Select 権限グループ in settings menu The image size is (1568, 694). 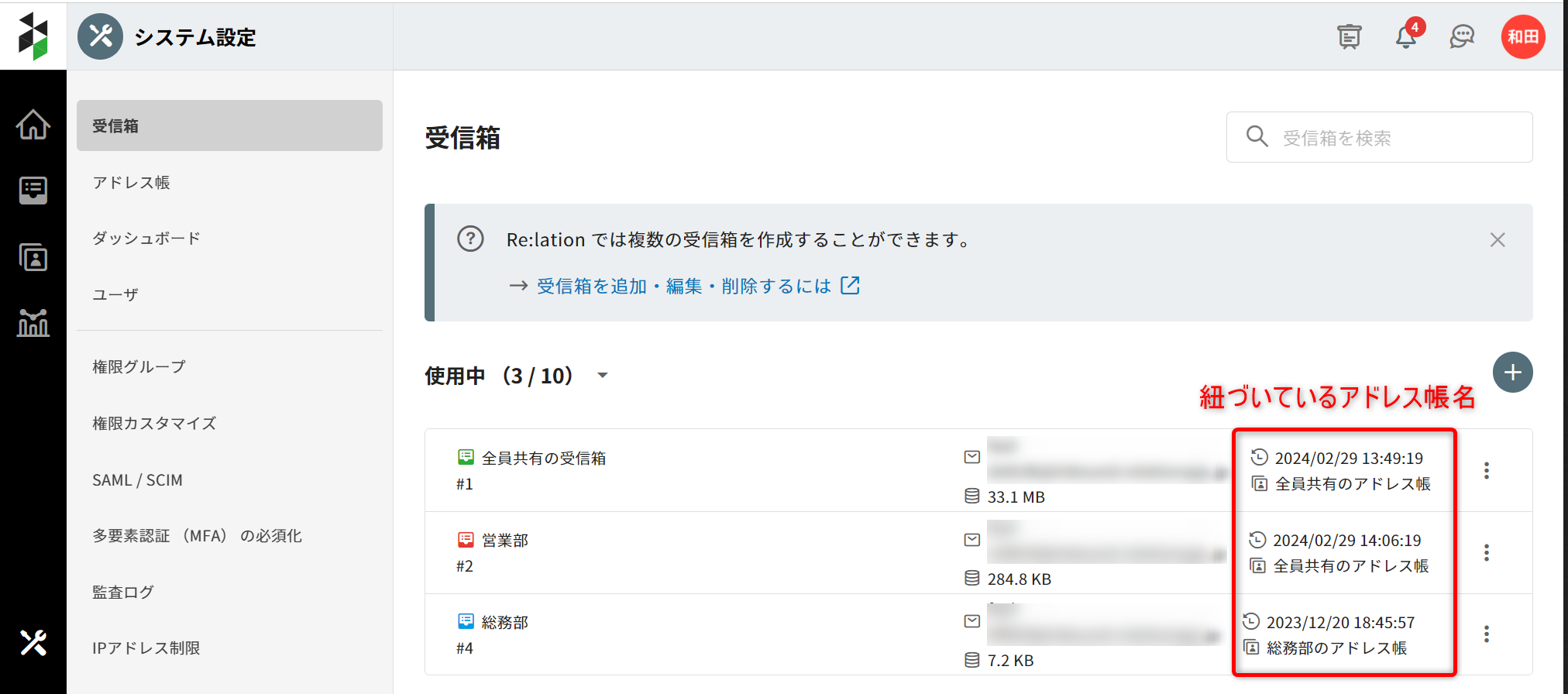[x=139, y=367]
